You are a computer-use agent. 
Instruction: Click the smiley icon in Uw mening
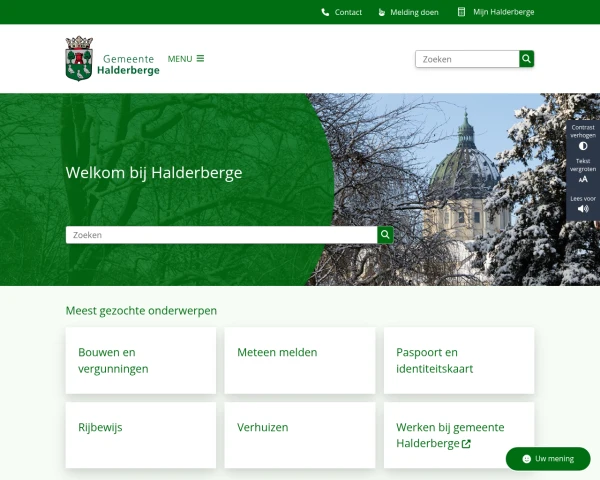pyautogui.click(x=527, y=459)
